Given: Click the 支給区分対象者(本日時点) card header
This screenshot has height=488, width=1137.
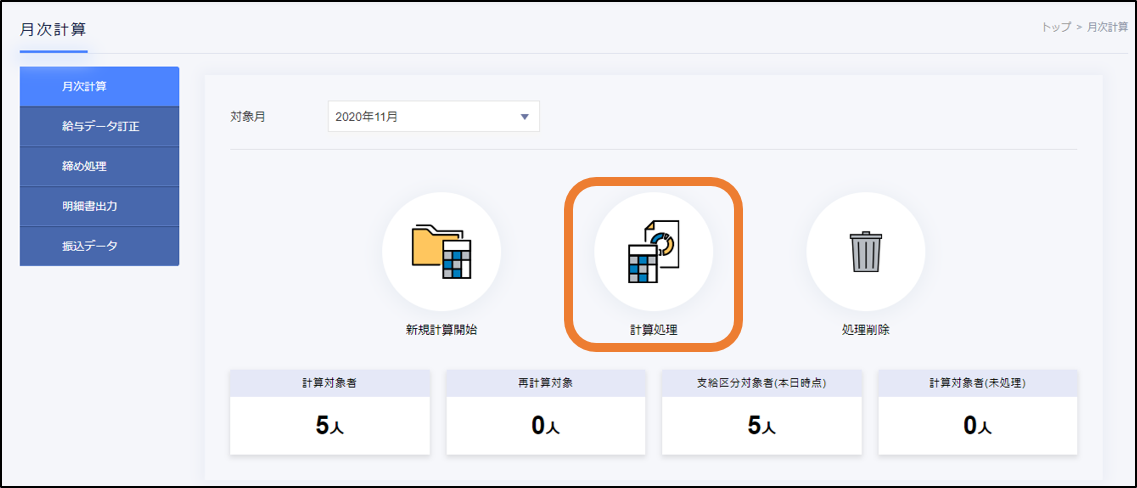Looking at the screenshot, I should pos(762,383).
